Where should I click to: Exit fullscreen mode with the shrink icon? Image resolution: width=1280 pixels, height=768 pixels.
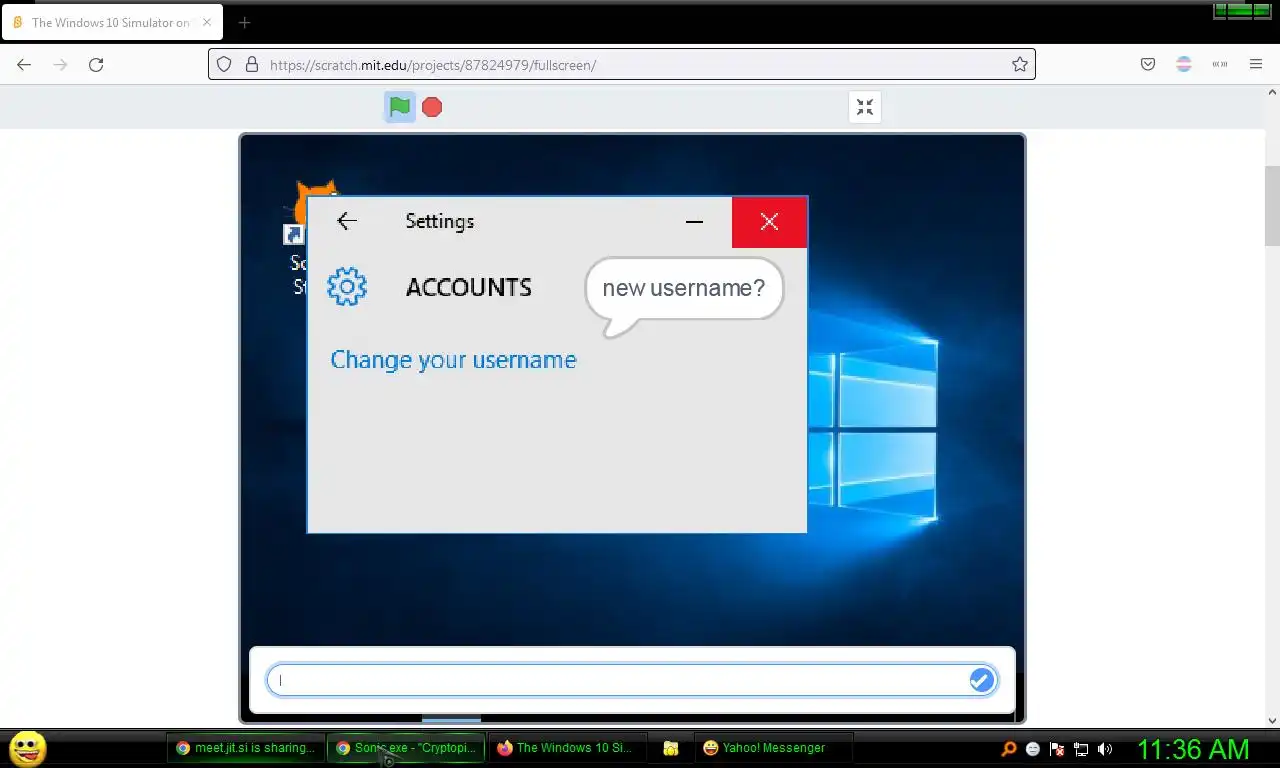[865, 107]
